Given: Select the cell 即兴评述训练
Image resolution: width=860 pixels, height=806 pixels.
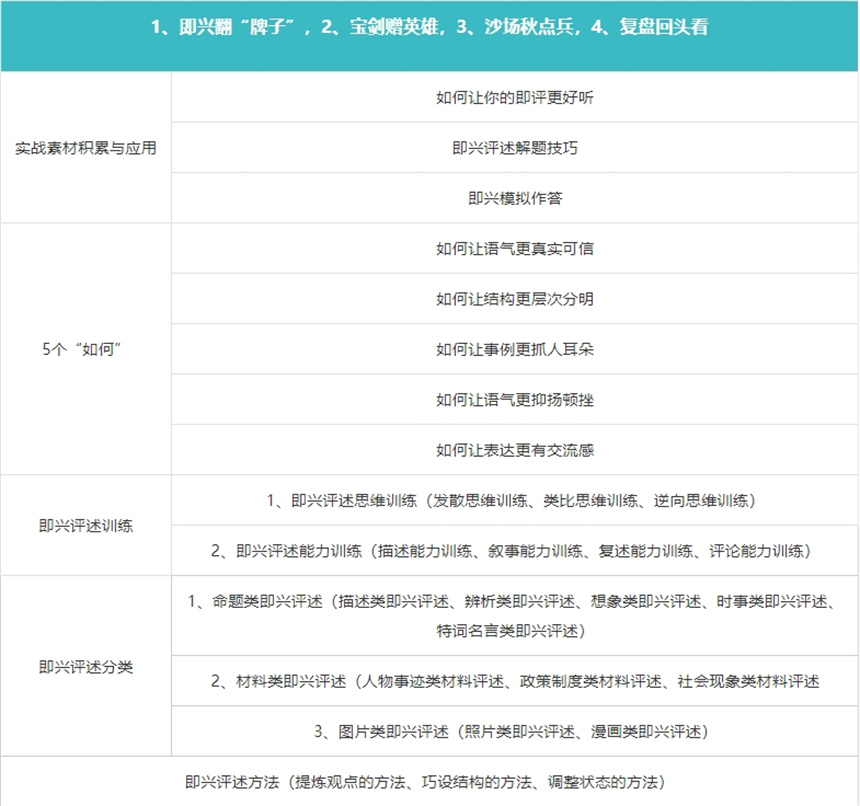Looking at the screenshot, I should point(86,525).
